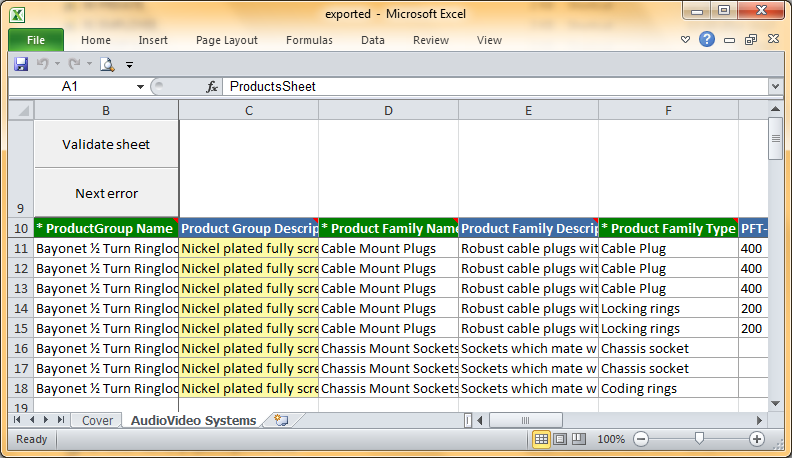Viewport: 793px width, 458px height.
Task: Switch to Normal view in status bar
Action: pyautogui.click(x=541, y=439)
